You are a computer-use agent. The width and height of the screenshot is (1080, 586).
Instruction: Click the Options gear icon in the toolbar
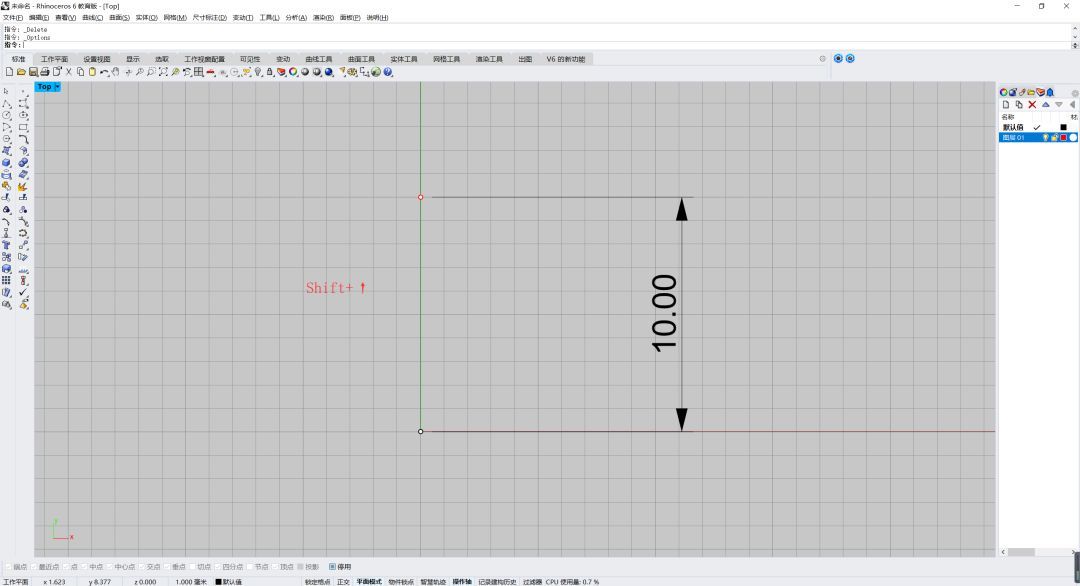(x=353, y=72)
